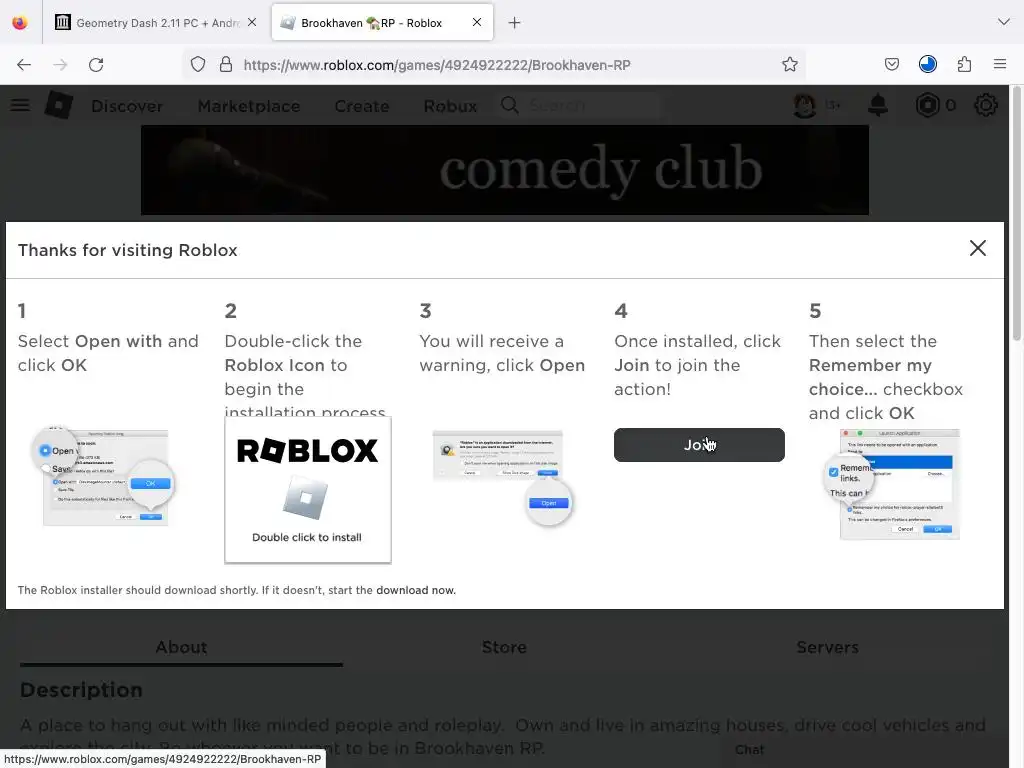Screen dimensions: 1024x768
Task: Open Roblox side navigation hamburger menu
Action: pyautogui.click(x=20, y=105)
